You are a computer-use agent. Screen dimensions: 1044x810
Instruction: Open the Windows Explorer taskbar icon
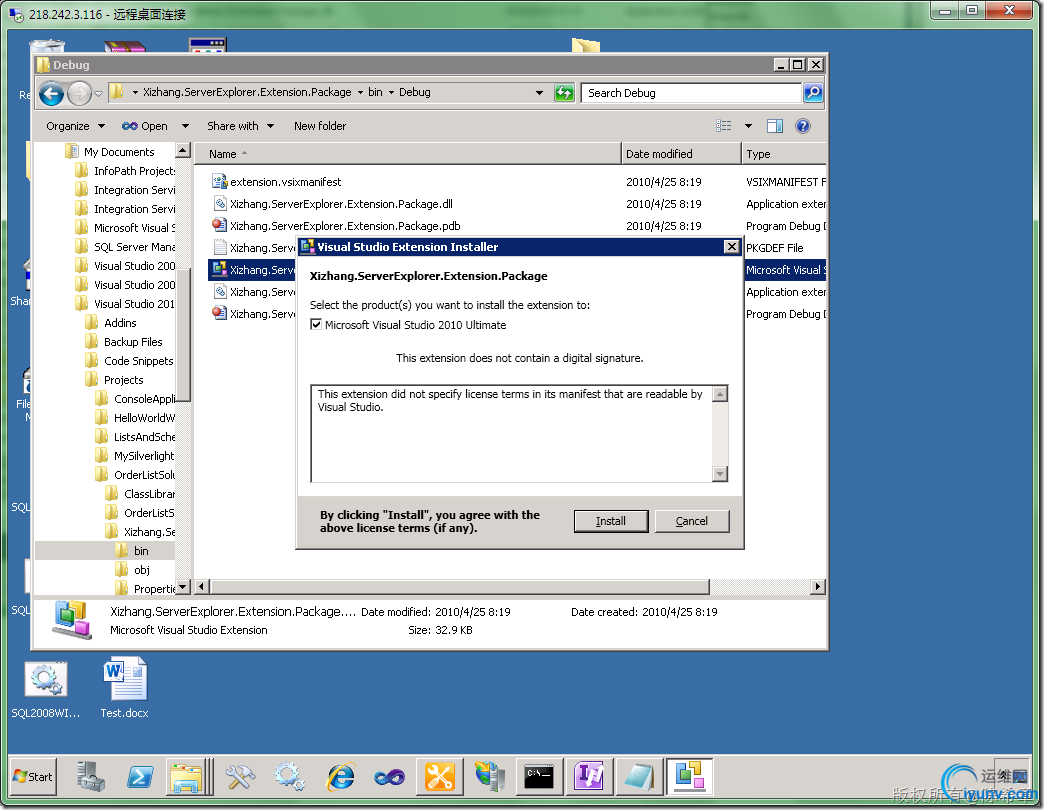point(186,777)
